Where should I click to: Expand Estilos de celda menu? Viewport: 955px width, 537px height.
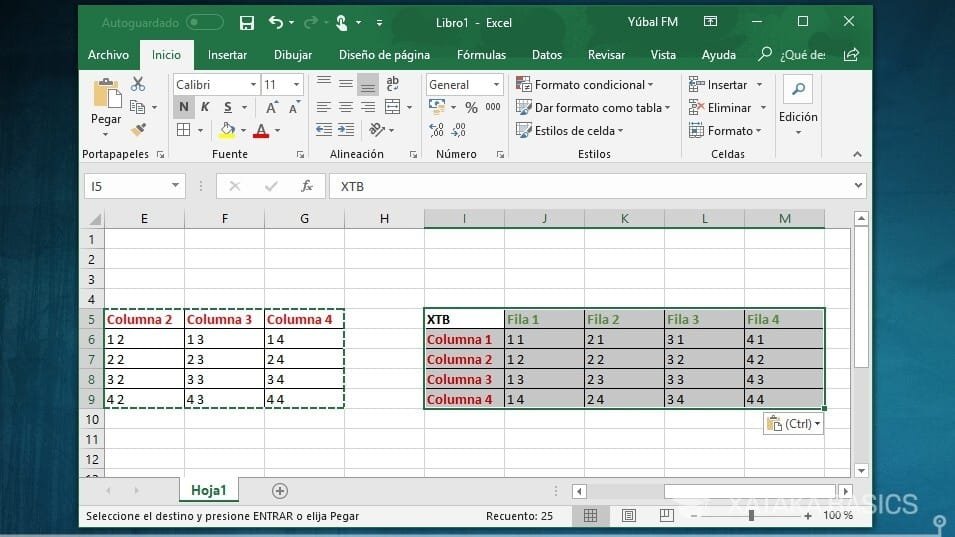(569, 130)
